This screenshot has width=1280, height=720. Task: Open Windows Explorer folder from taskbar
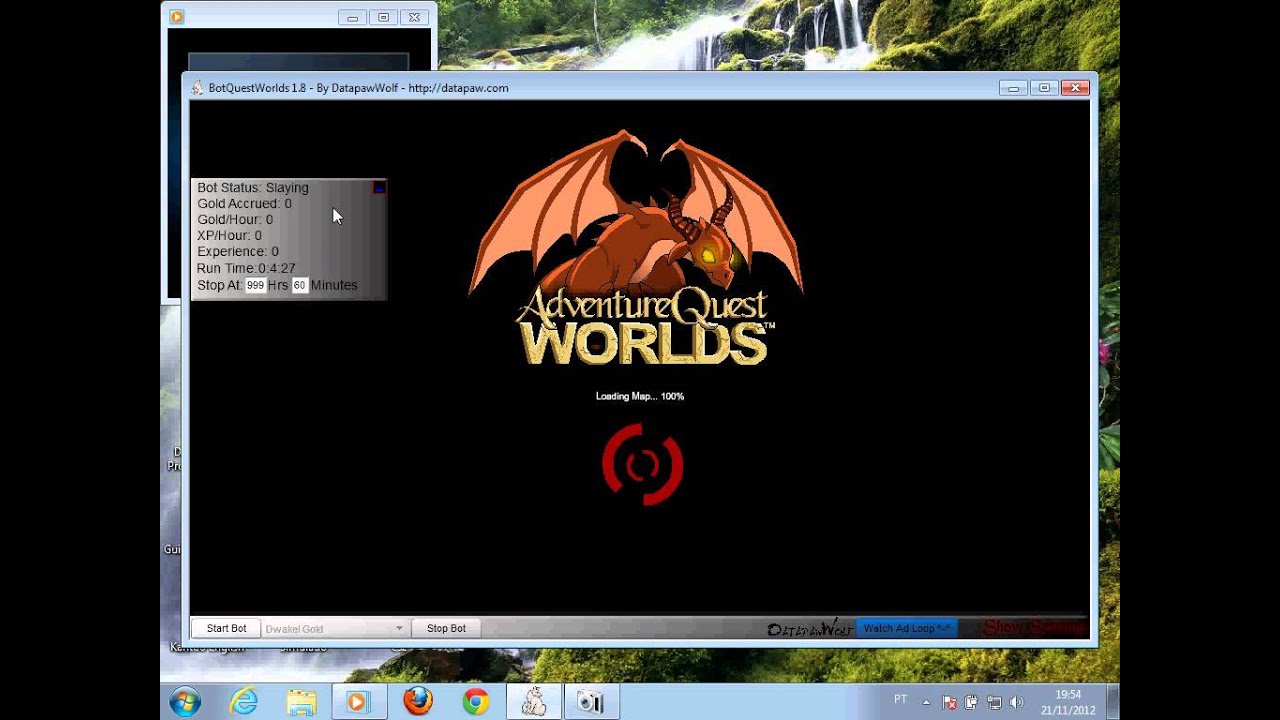tap(301, 702)
